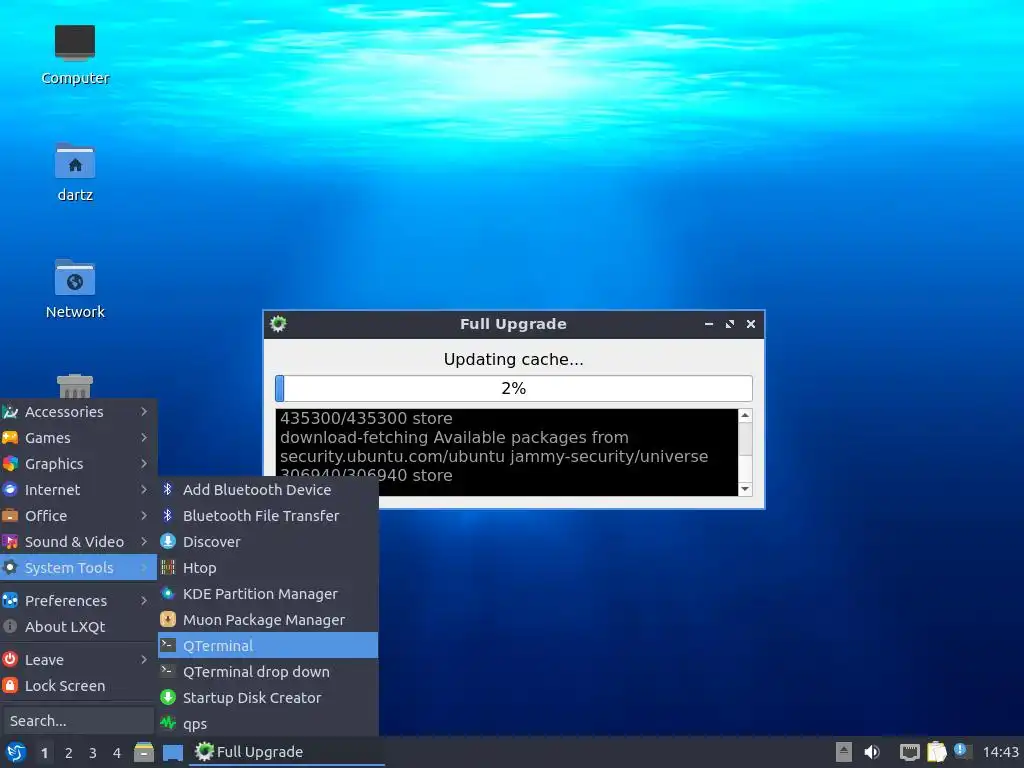Click the show desktop icon in the panel

172,752
